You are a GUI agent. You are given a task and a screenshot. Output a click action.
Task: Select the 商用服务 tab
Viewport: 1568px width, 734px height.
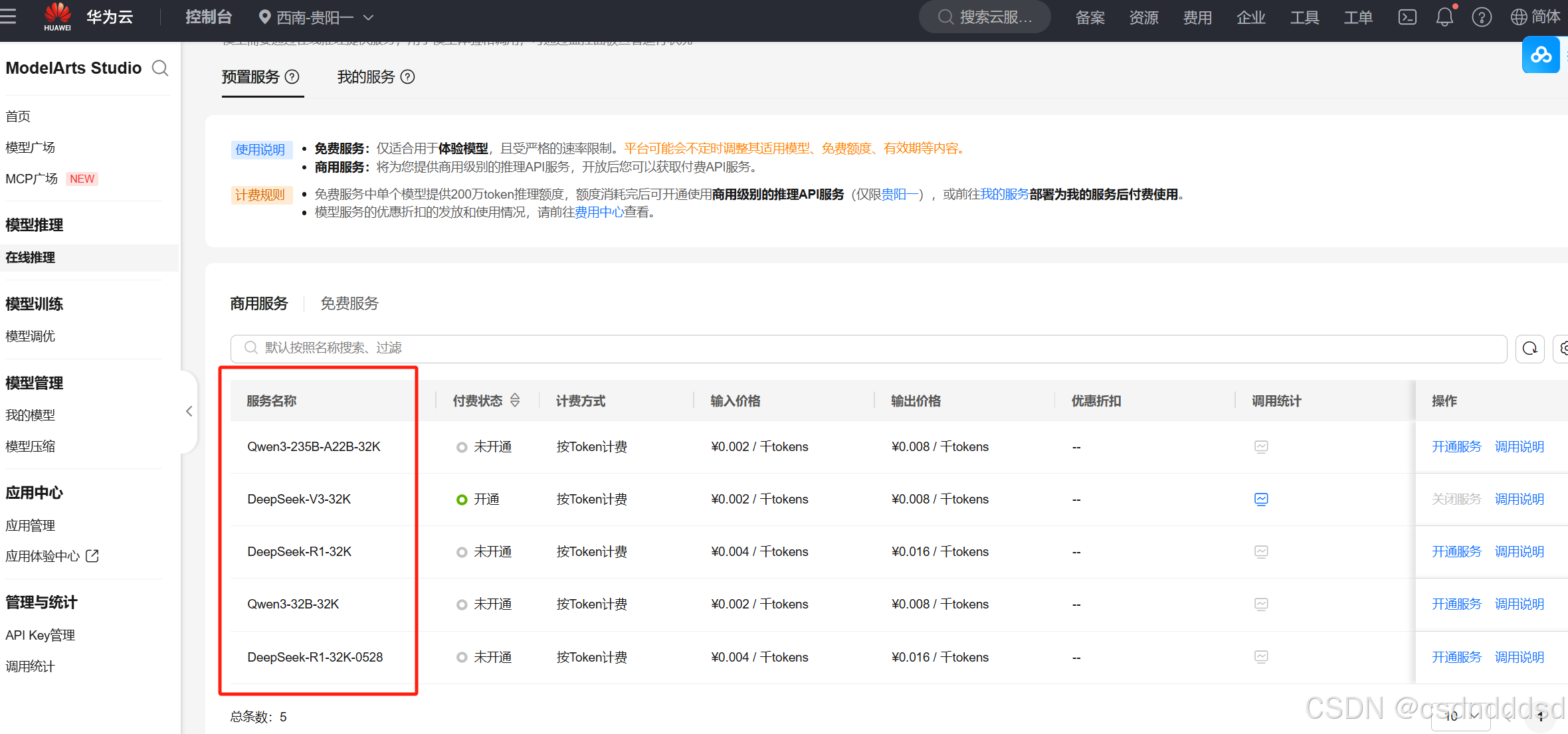point(259,304)
